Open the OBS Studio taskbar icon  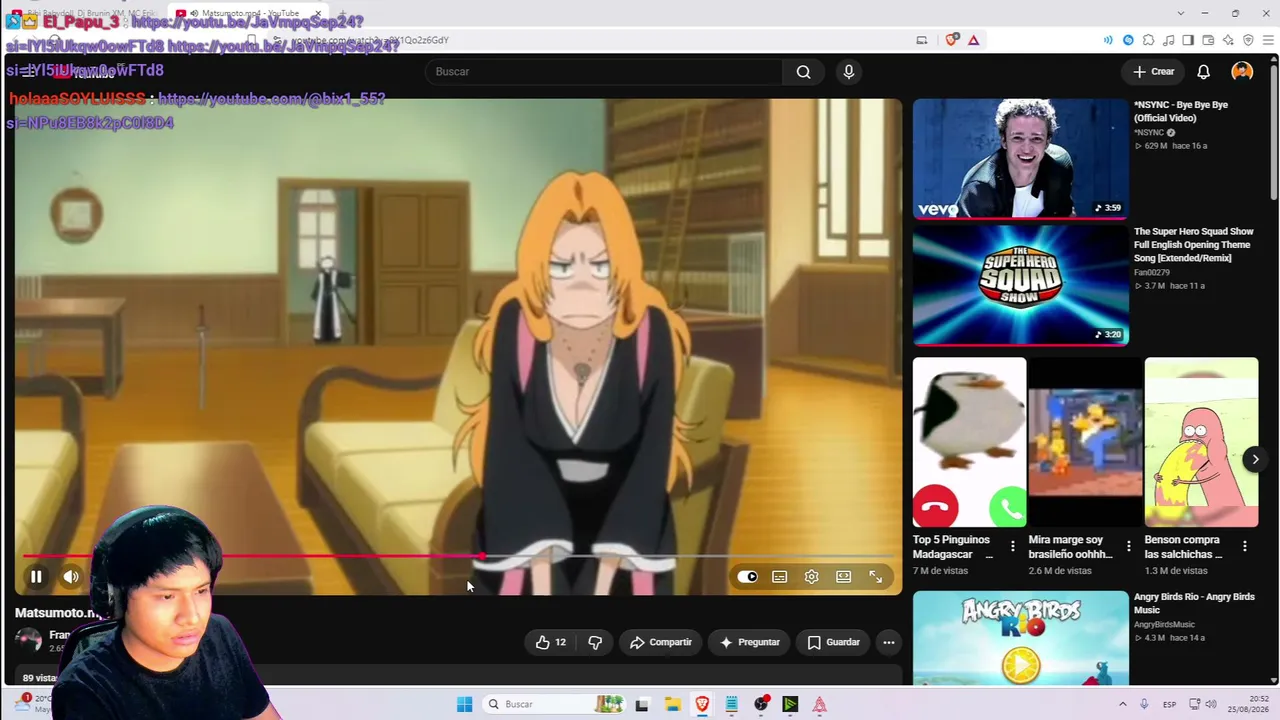coord(761,704)
